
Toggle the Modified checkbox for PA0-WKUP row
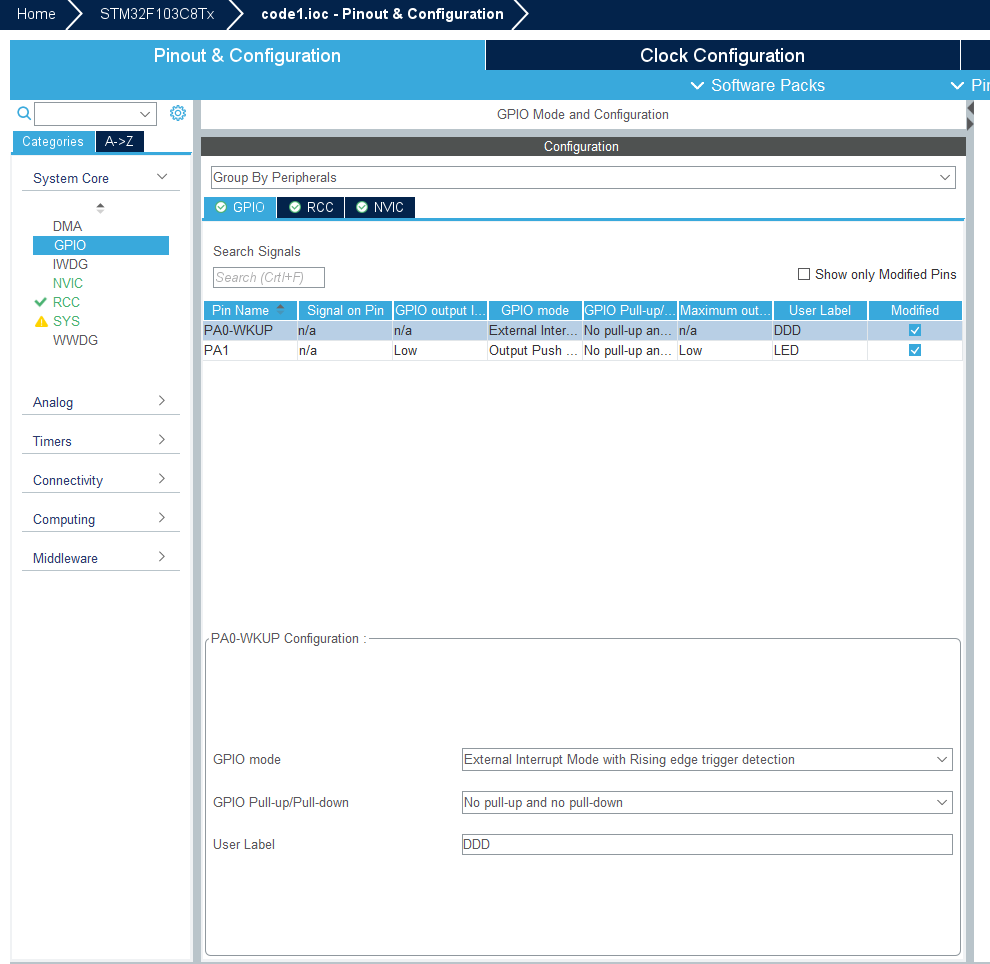914,330
